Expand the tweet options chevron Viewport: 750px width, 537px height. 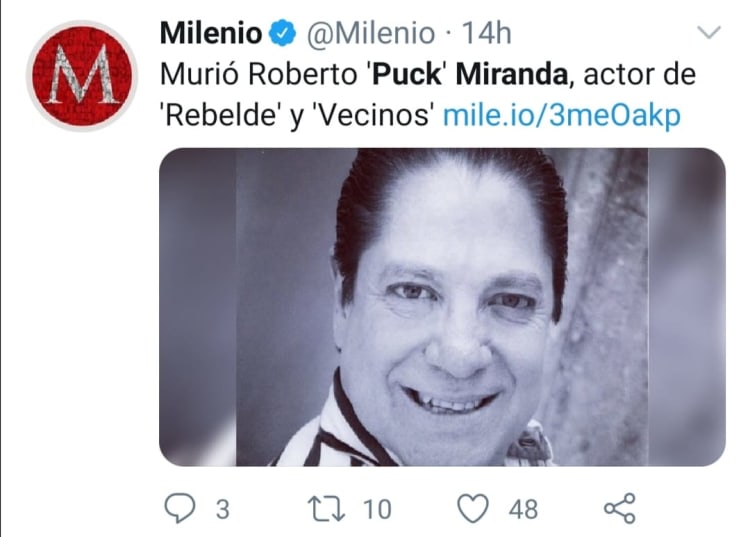click(708, 34)
